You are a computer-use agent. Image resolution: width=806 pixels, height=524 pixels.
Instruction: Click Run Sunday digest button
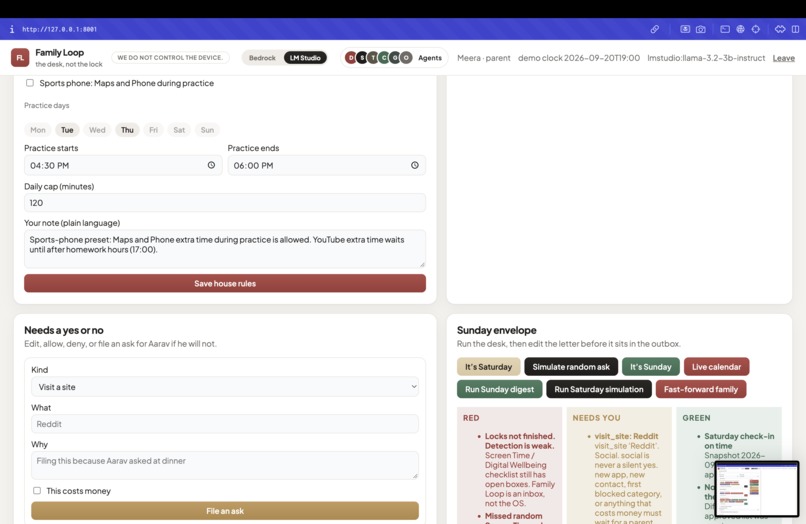(x=499, y=389)
